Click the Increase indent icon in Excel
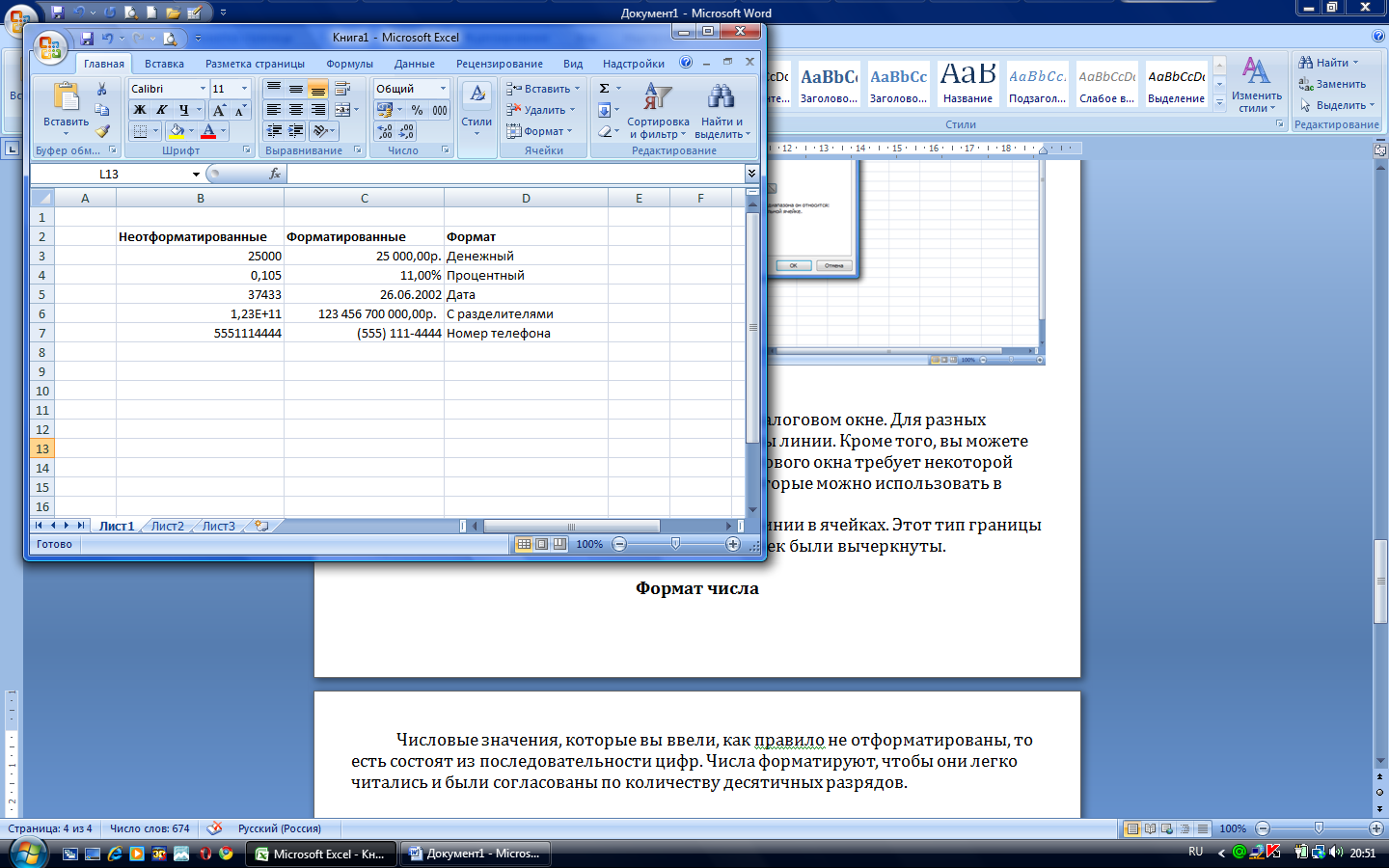The image size is (1389, 868). [x=296, y=131]
